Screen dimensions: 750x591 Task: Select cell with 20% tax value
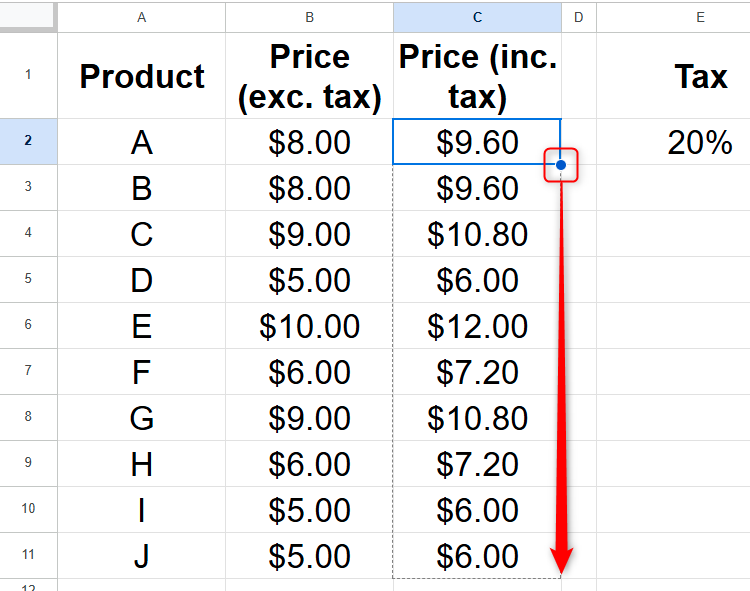(700, 143)
